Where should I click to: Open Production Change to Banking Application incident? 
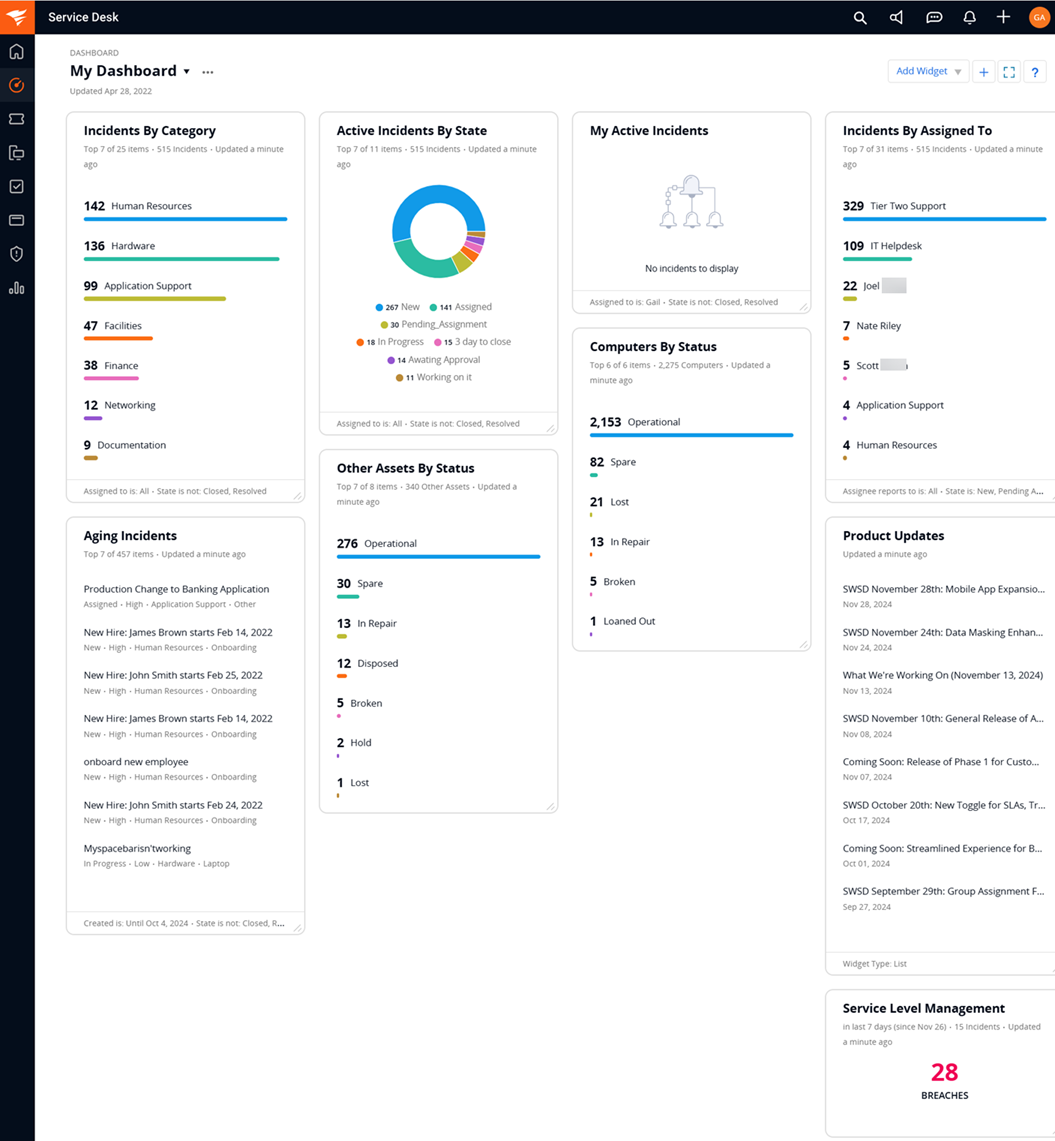pos(176,589)
